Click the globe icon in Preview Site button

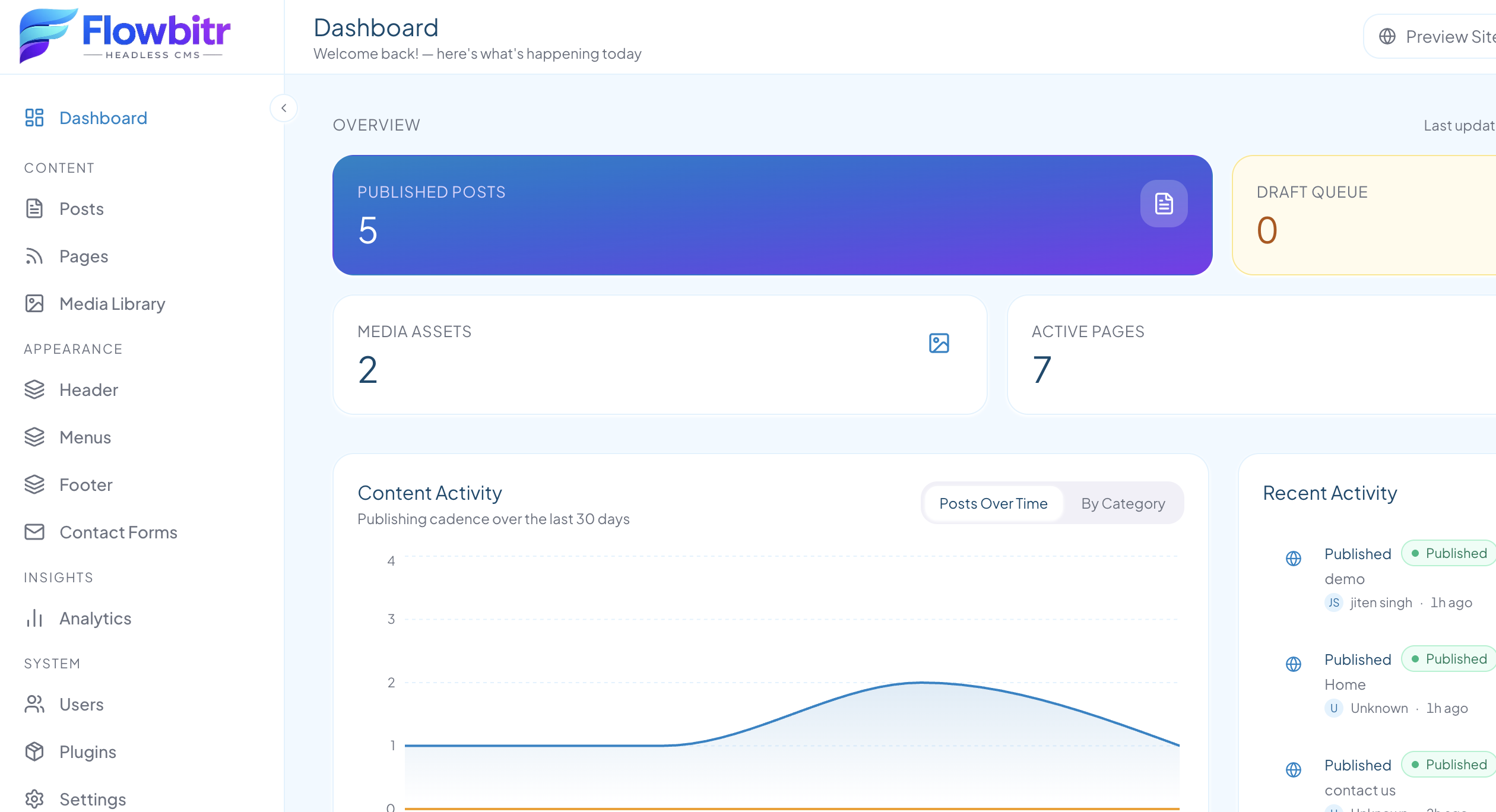pos(1387,36)
